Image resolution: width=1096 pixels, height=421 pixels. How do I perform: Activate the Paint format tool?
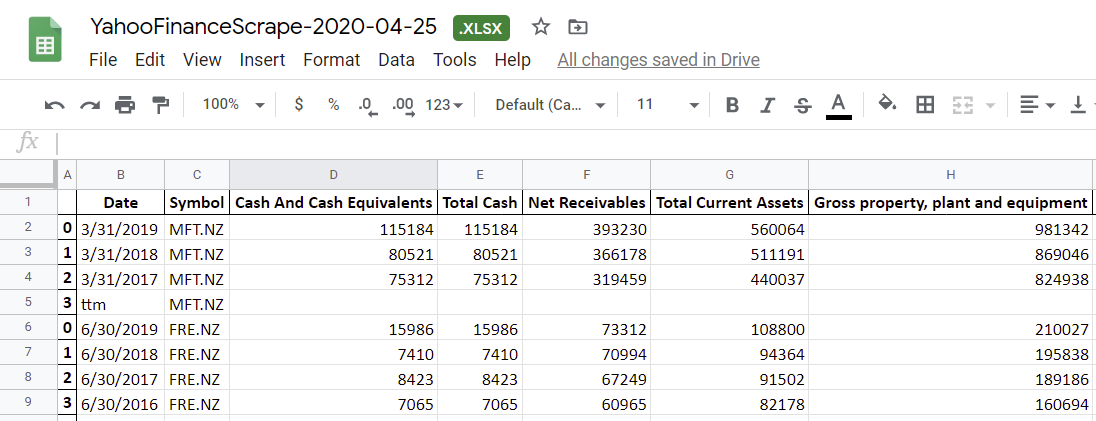pyautogui.click(x=161, y=105)
